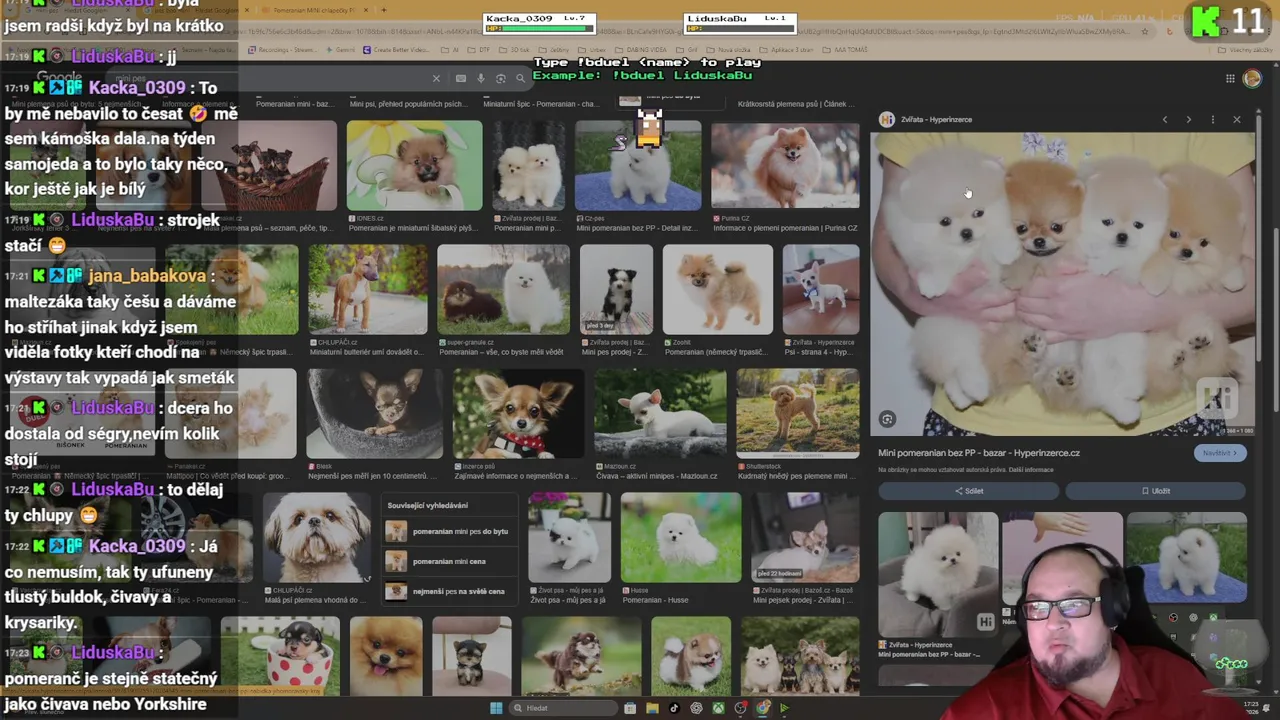
Task: Open Mini pejsek prodej Bazoš image
Action: pyautogui.click(x=805, y=538)
